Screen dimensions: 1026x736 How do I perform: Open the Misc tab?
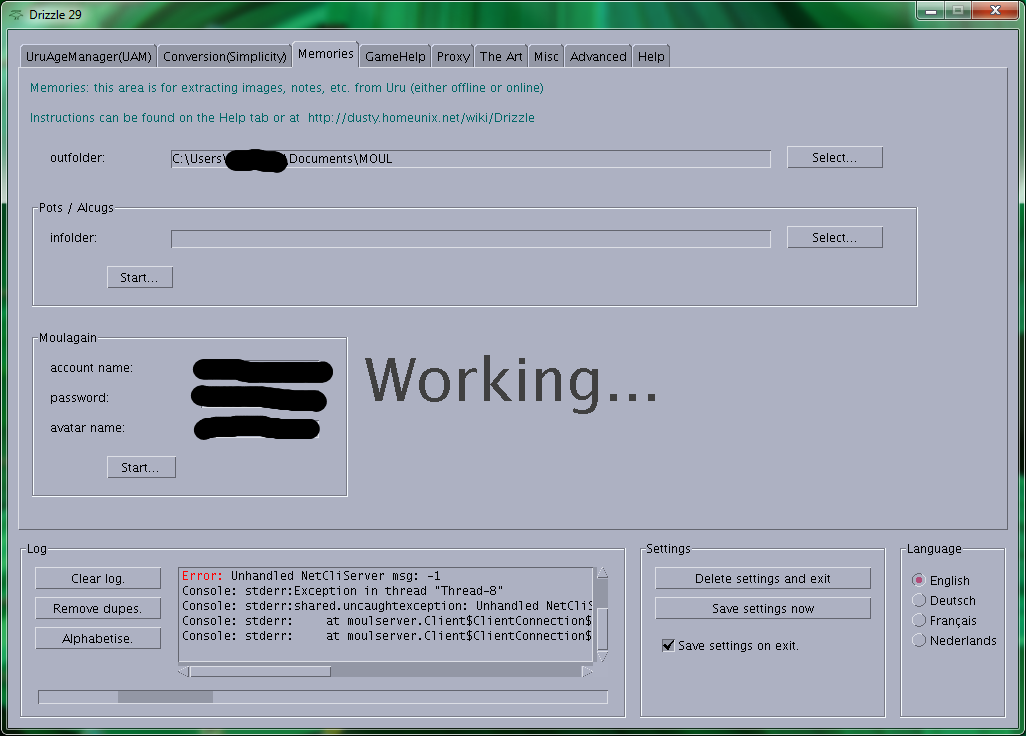(546, 56)
